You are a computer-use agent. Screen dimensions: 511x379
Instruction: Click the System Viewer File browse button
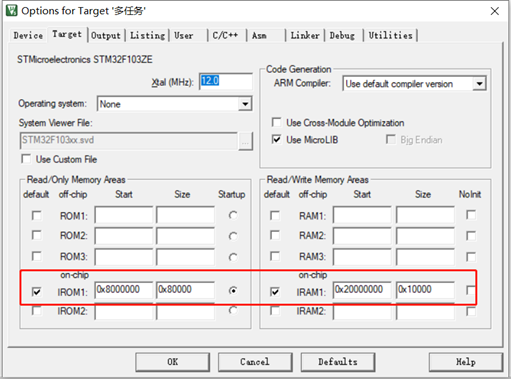tap(245, 141)
